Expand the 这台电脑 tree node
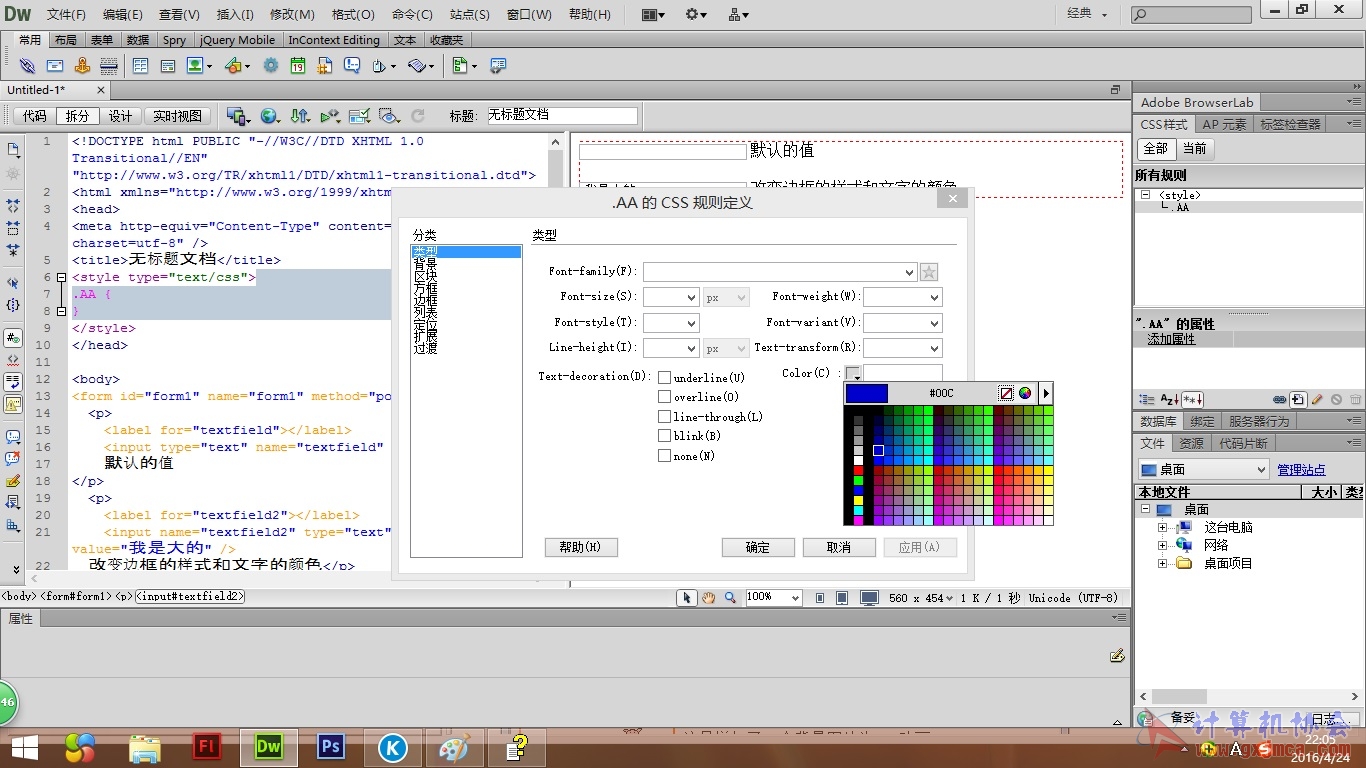 pyautogui.click(x=1163, y=527)
